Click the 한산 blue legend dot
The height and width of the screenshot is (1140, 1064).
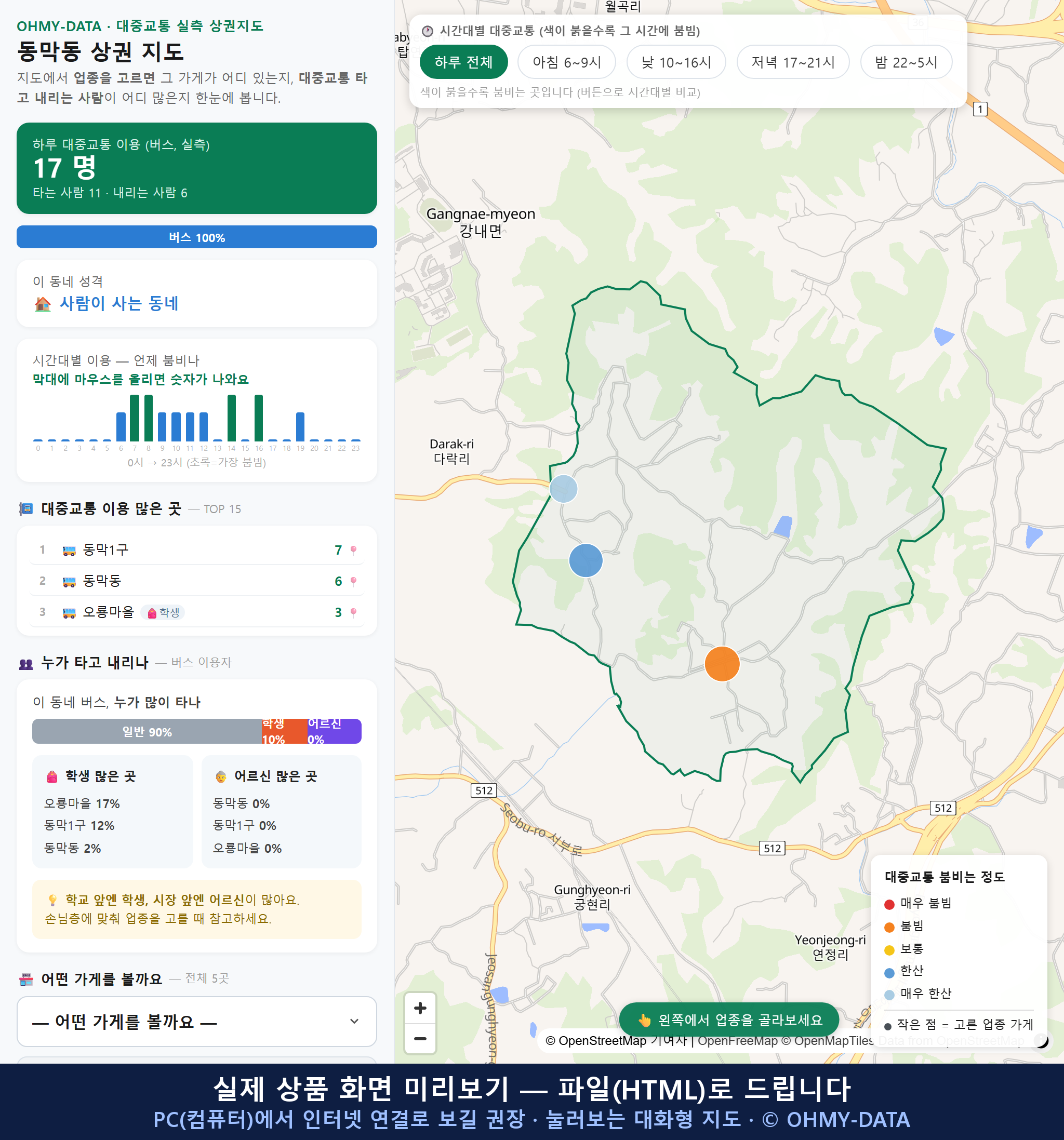coord(889,973)
